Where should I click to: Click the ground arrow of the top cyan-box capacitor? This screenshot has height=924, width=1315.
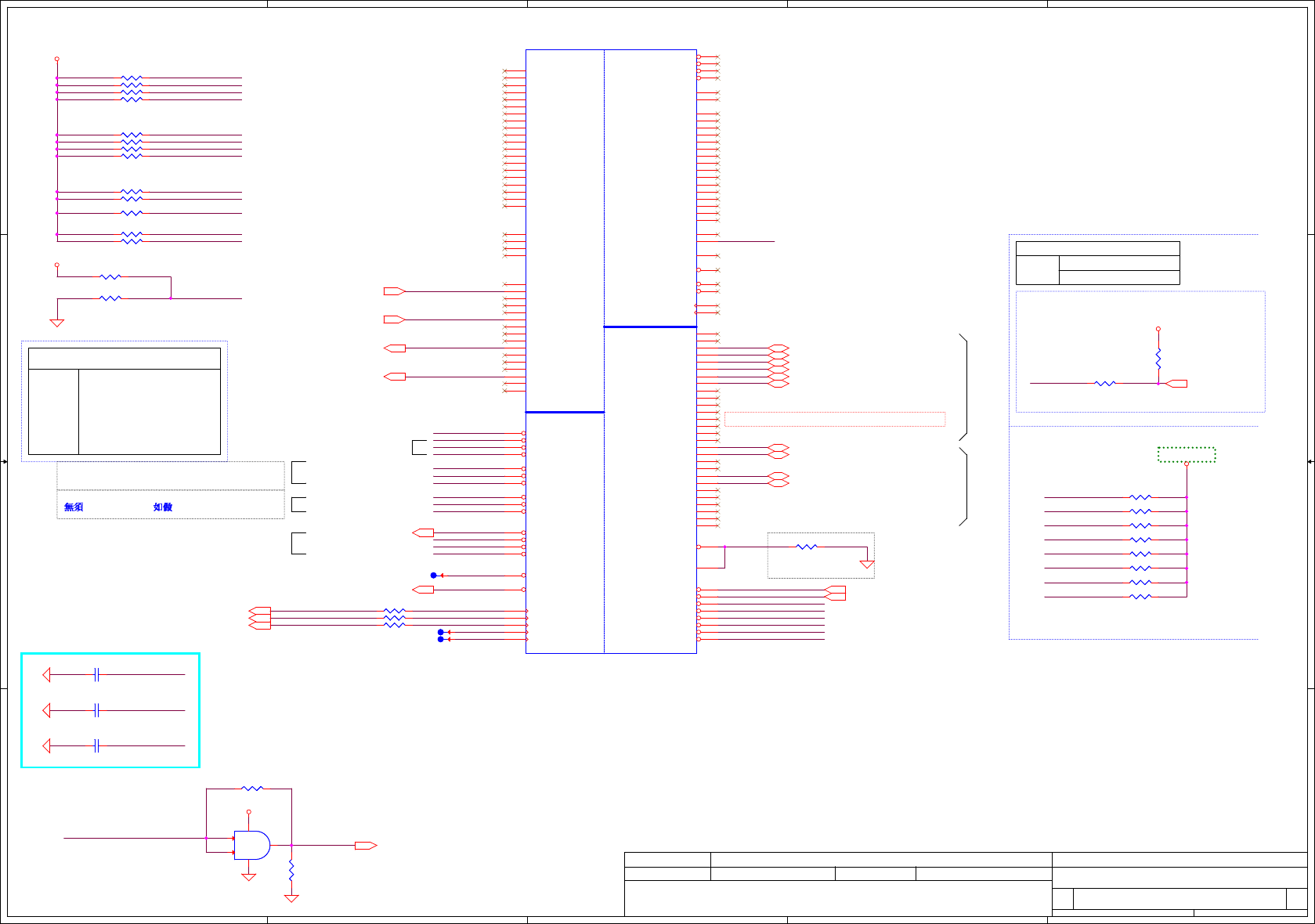click(46, 674)
